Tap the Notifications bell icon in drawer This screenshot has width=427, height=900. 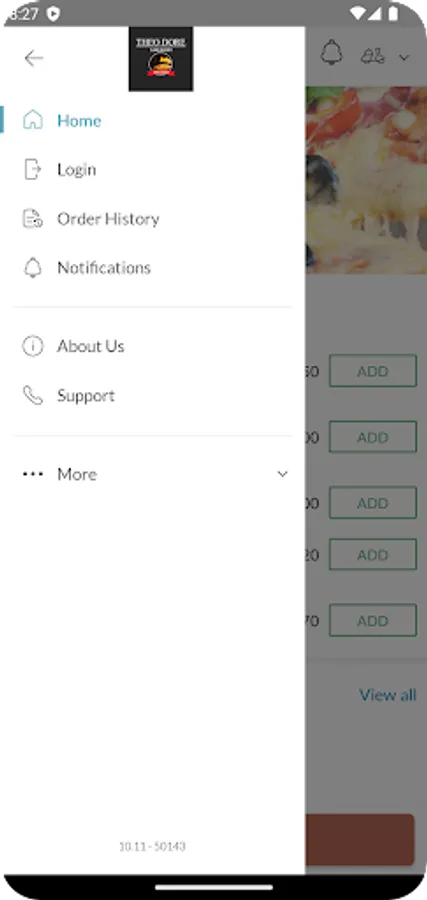tap(33, 268)
